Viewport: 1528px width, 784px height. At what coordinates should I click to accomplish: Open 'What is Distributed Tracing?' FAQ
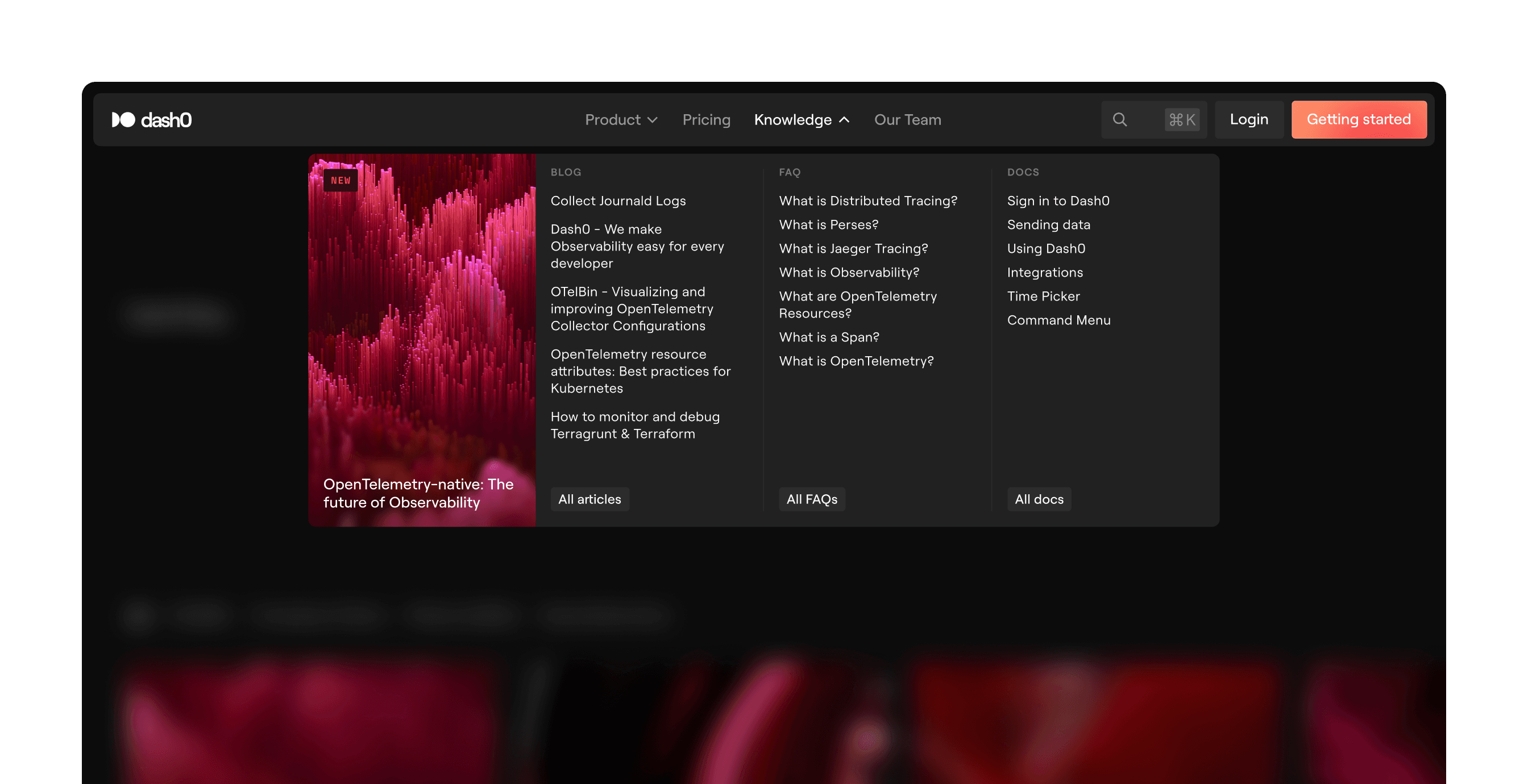(x=868, y=201)
